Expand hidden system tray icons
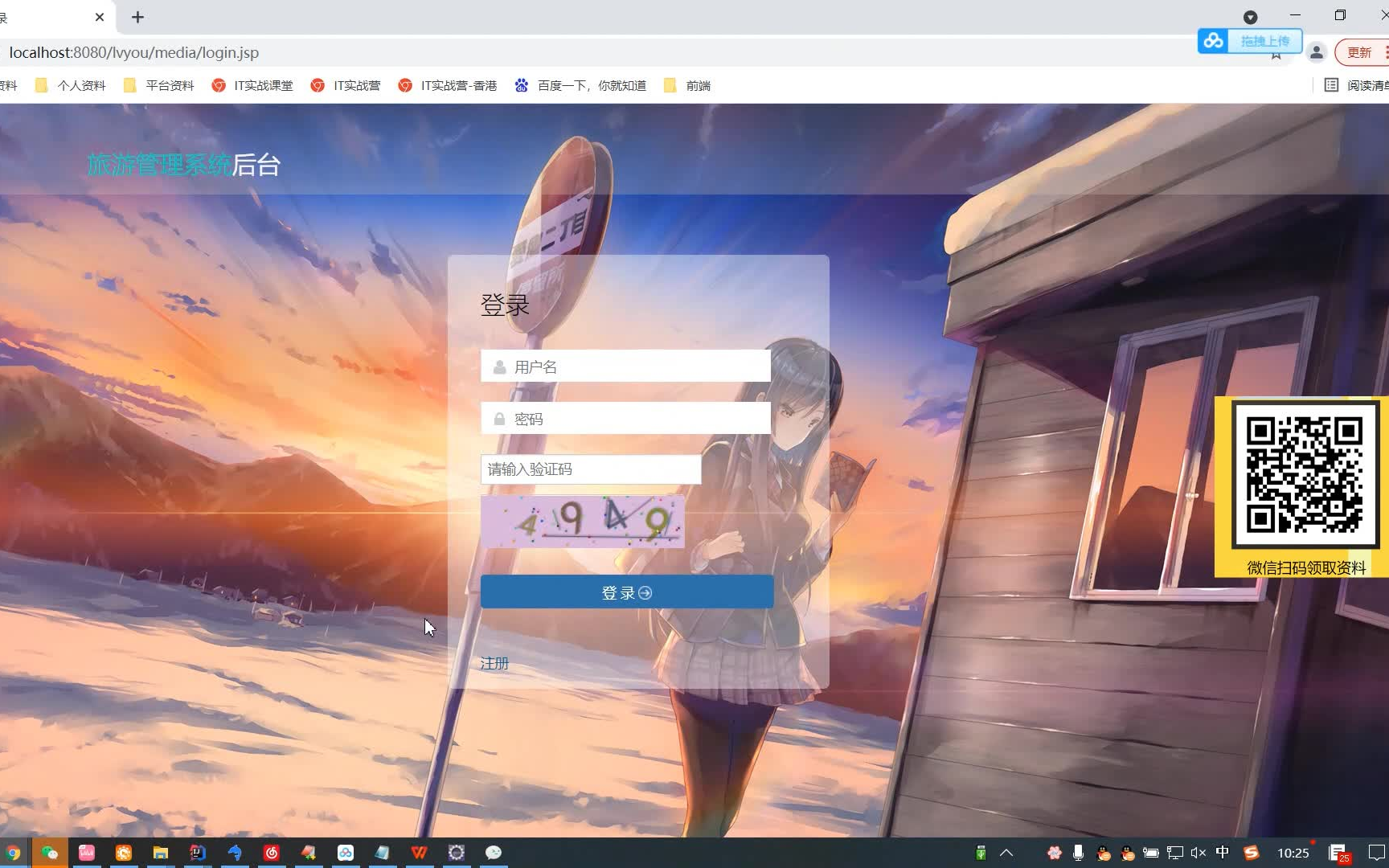Screen dimensions: 1389x868 pyautogui.click(x=1006, y=853)
